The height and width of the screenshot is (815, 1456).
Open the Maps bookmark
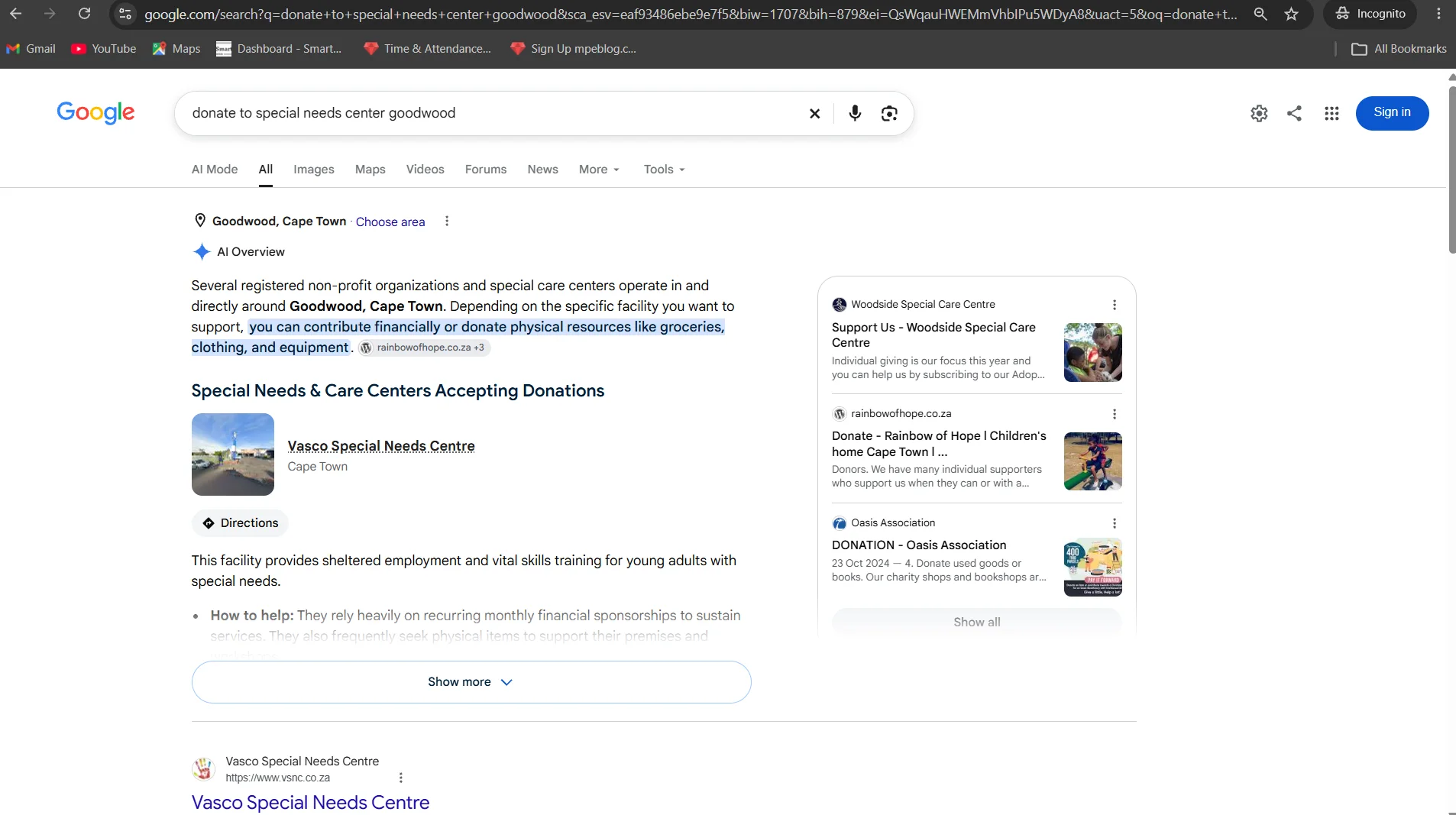point(176,49)
